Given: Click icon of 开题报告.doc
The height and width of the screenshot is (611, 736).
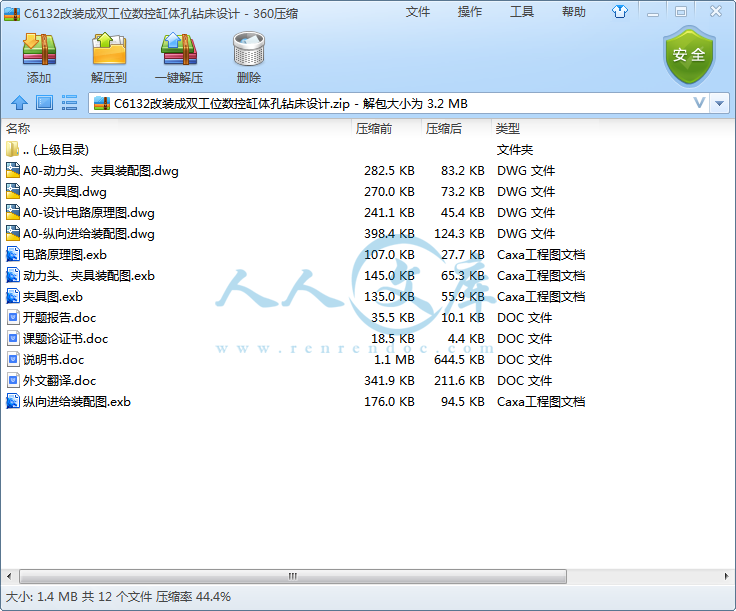Looking at the screenshot, I should [x=13, y=317].
